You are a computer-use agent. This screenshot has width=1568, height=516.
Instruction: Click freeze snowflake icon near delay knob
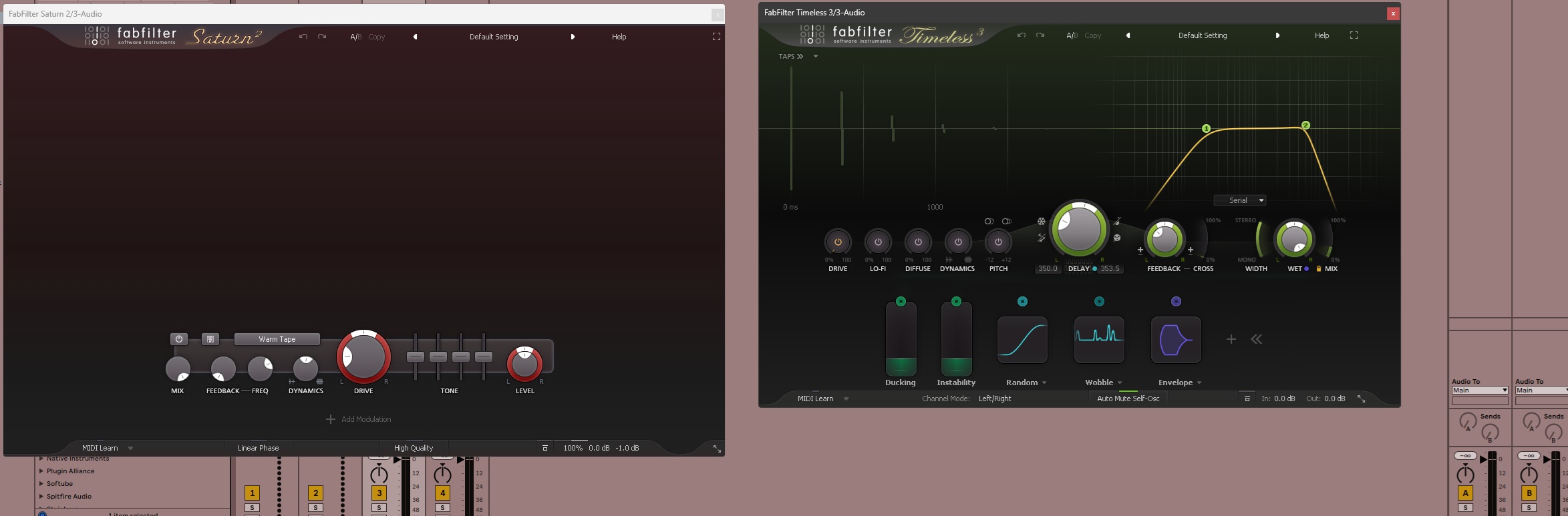[x=1041, y=221]
